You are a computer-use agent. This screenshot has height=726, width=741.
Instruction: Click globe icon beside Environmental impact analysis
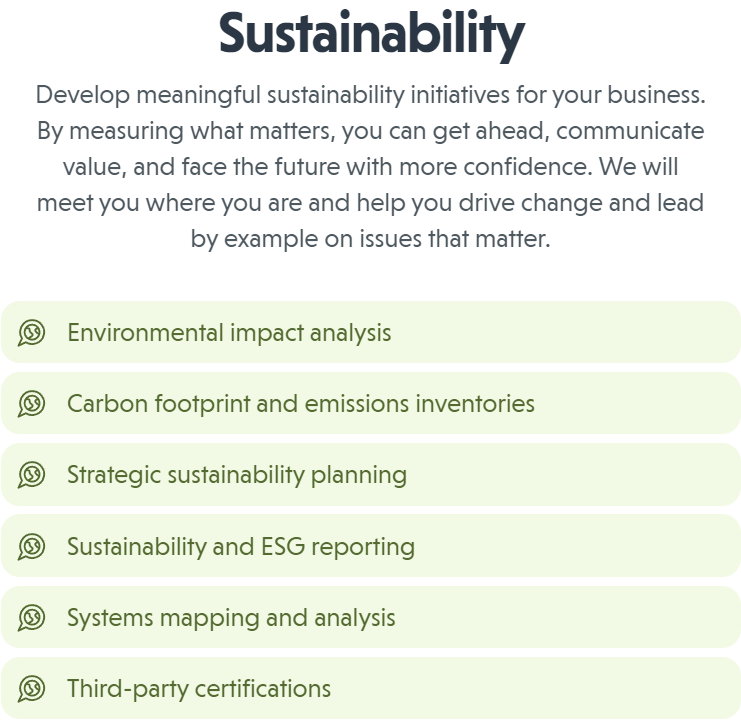[32, 333]
